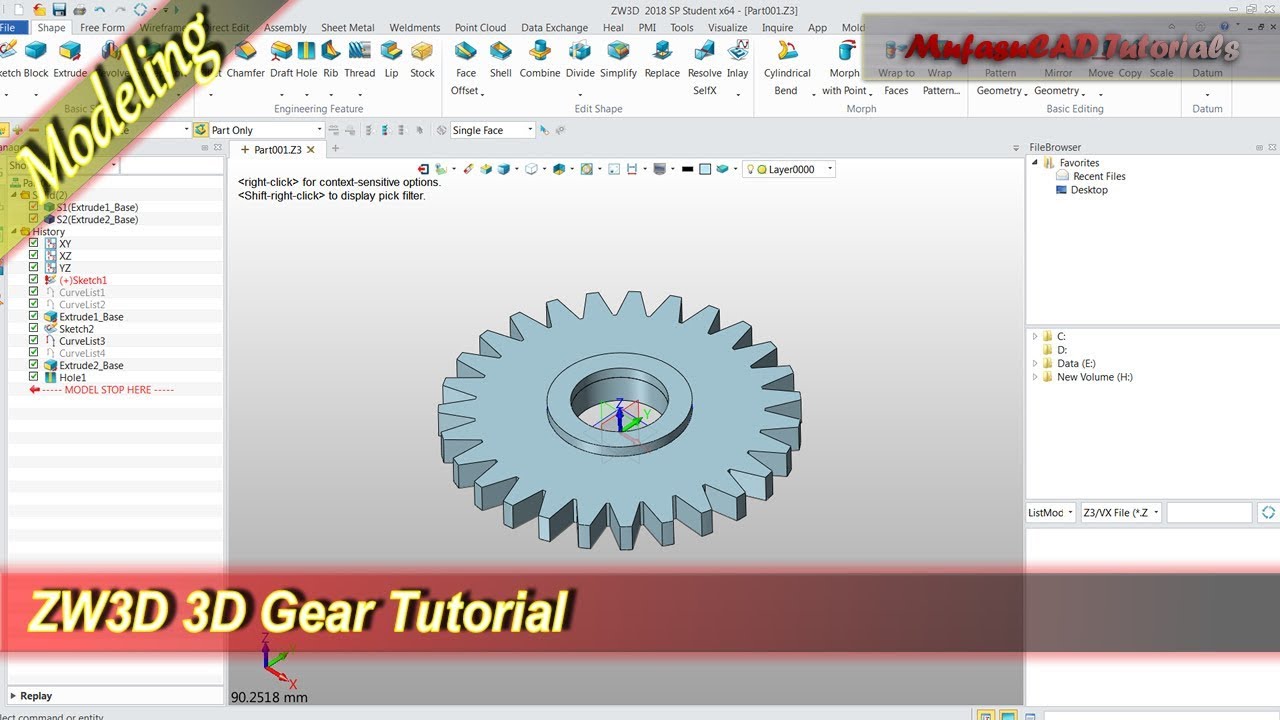
Task: Uncheck the XY plane checkbox
Action: click(x=34, y=243)
